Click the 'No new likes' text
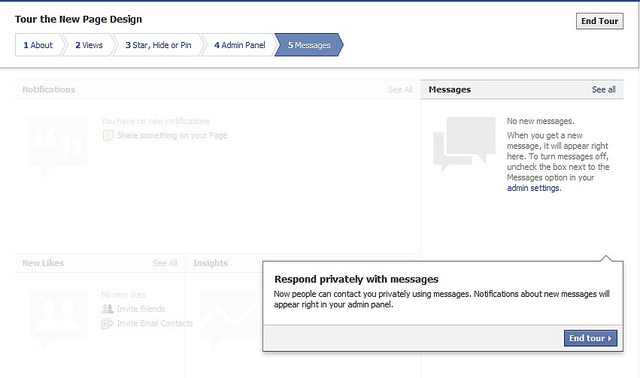Image resolution: width=640 pixels, height=378 pixels. click(123, 295)
